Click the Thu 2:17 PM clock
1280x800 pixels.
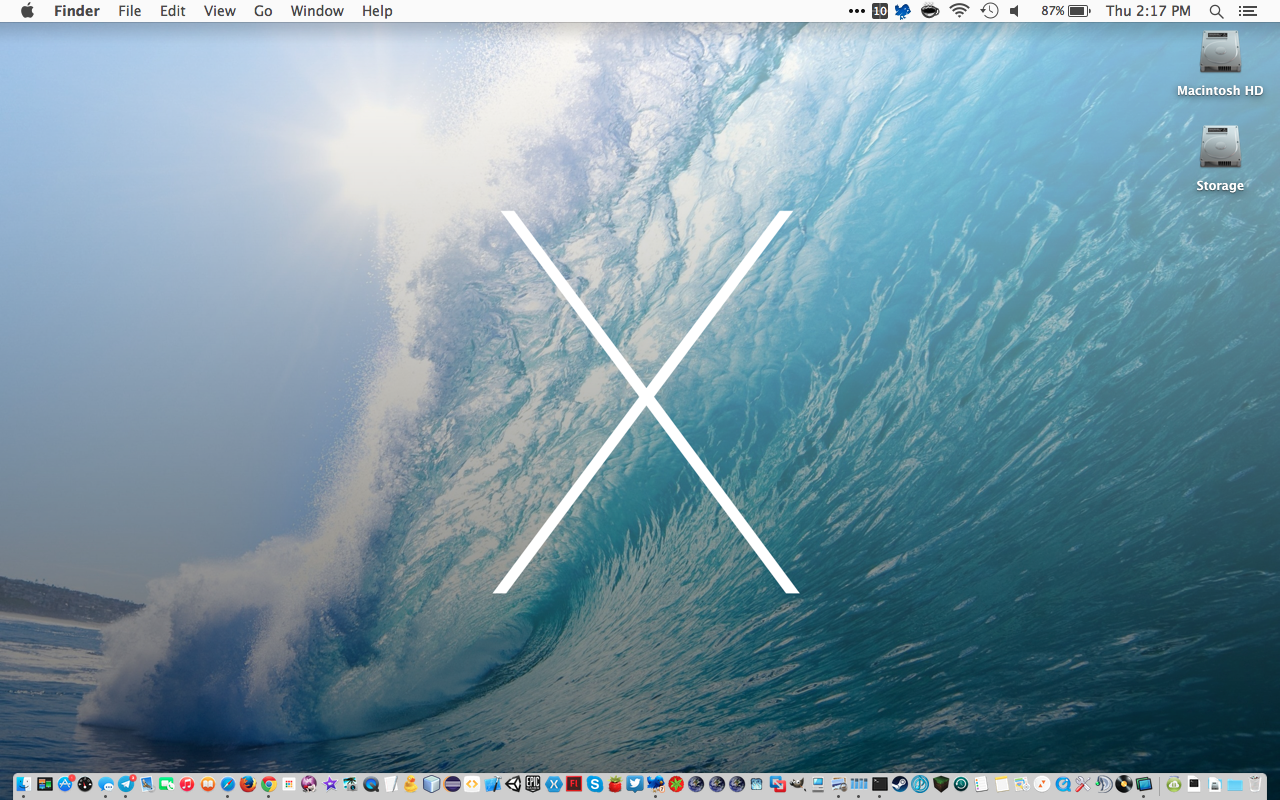click(1148, 11)
